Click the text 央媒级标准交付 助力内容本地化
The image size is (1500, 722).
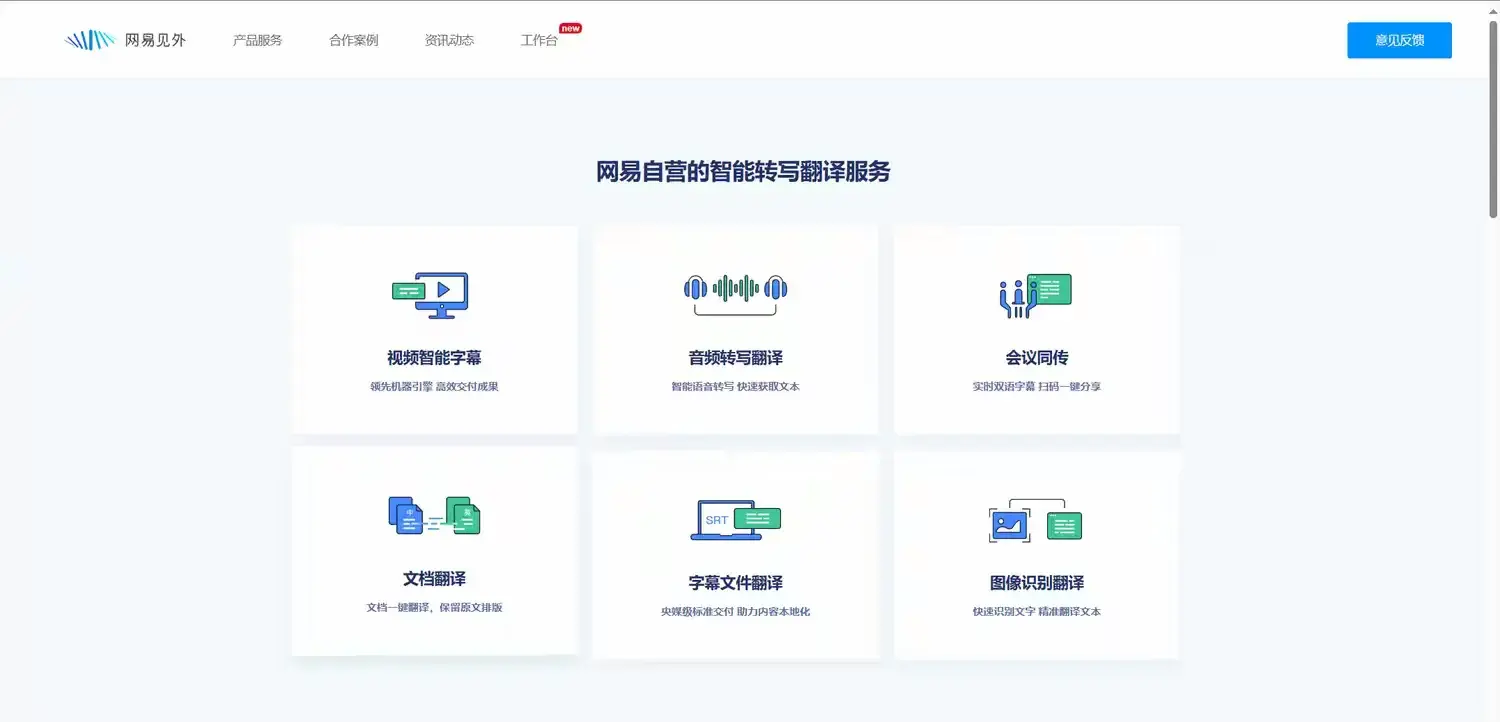point(736,611)
